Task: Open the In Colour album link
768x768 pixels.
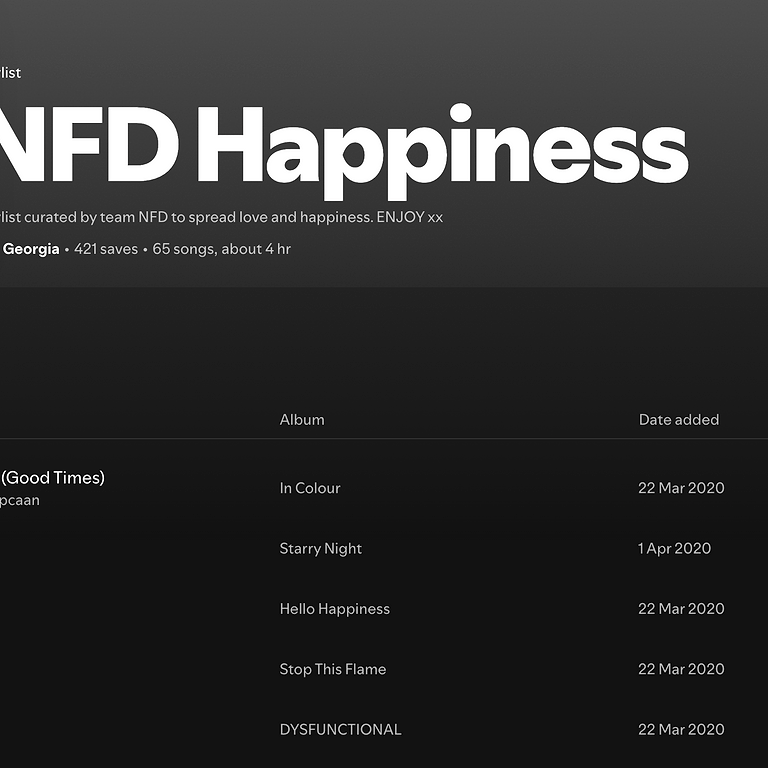Action: pos(310,488)
